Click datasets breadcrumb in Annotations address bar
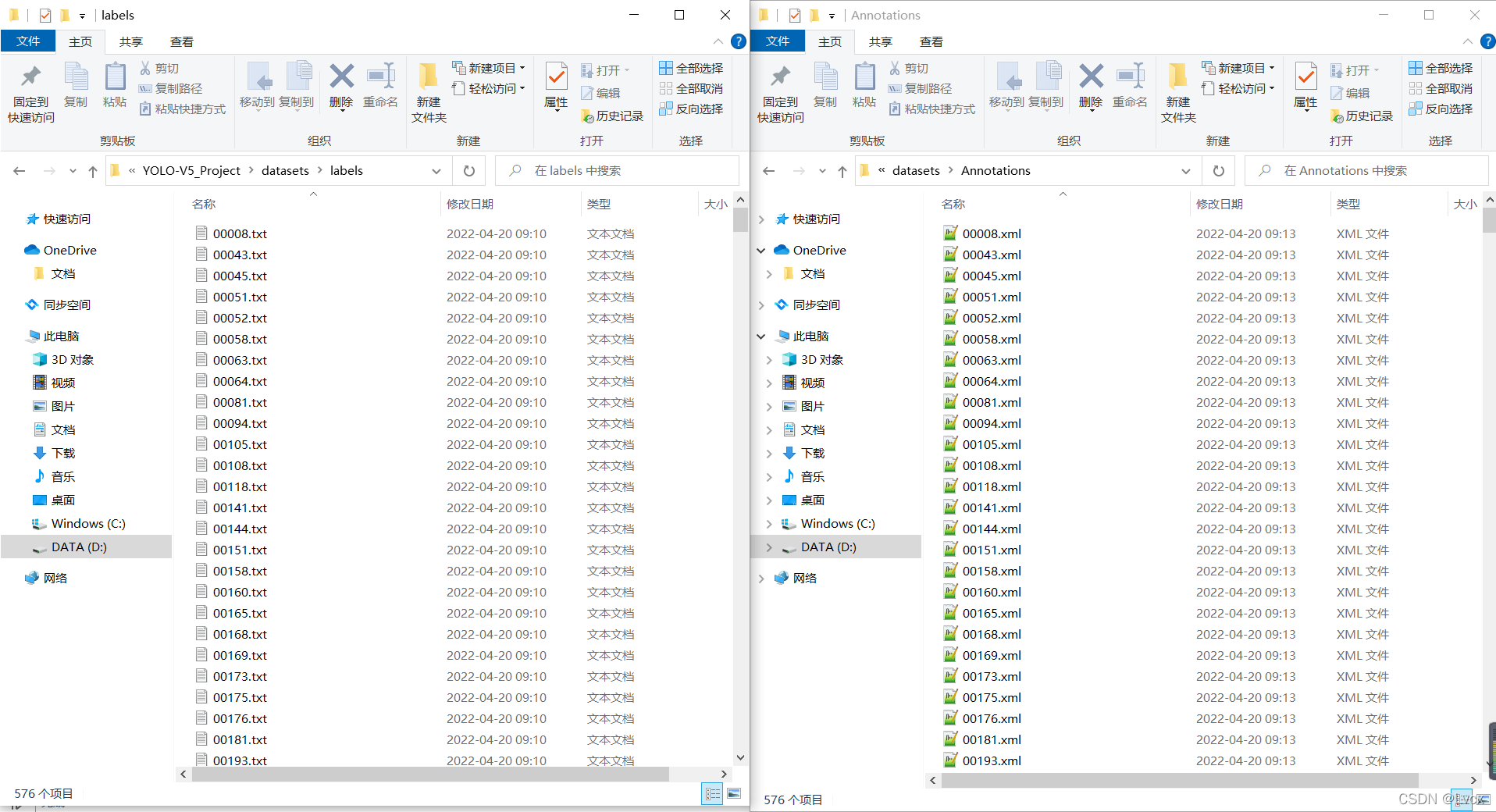This screenshot has width=1496, height=812. pos(916,171)
